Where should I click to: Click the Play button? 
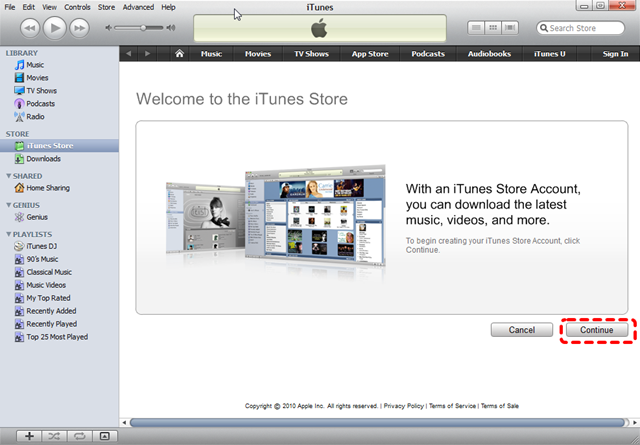pyautogui.click(x=54, y=28)
